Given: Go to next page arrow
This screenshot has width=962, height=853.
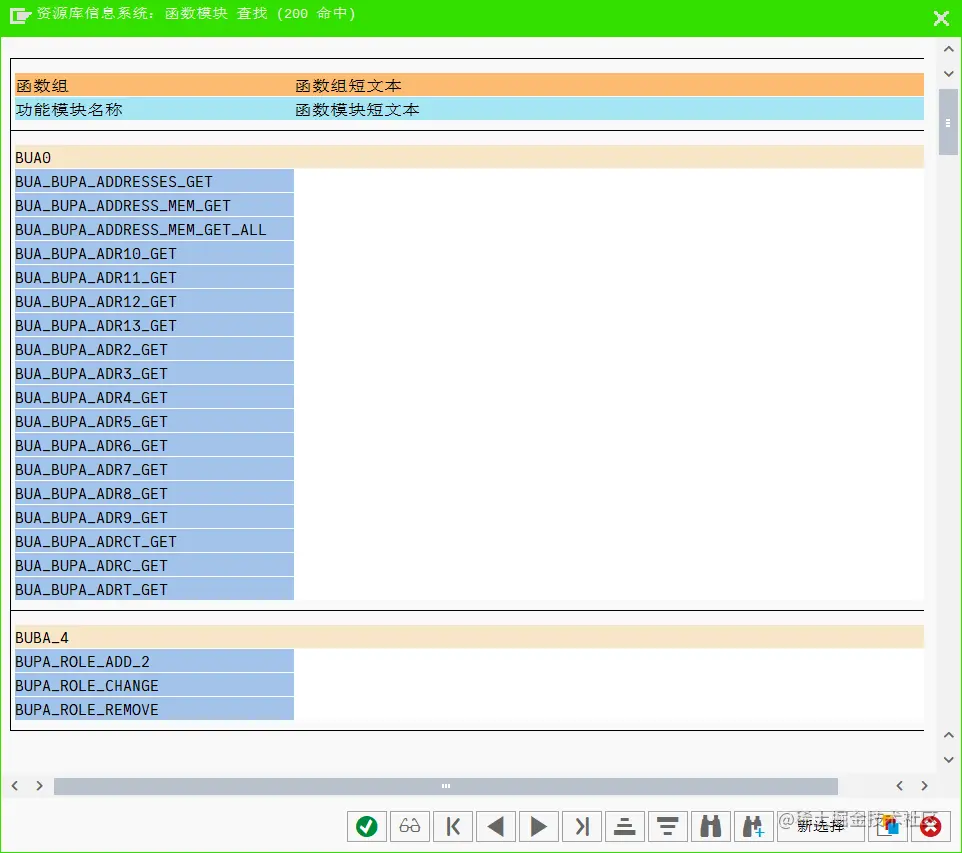Looking at the screenshot, I should 539,827.
